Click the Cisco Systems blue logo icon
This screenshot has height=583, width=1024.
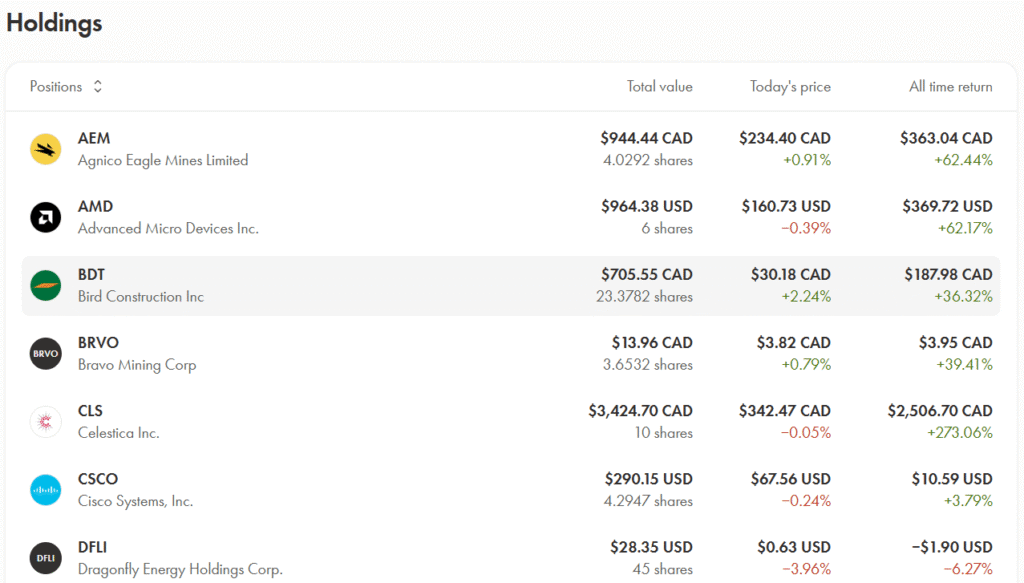click(46, 489)
